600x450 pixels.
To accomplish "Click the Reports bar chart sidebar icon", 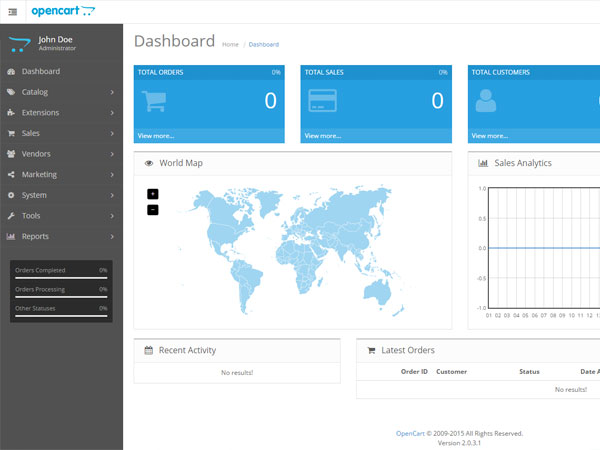I will pyautogui.click(x=11, y=237).
